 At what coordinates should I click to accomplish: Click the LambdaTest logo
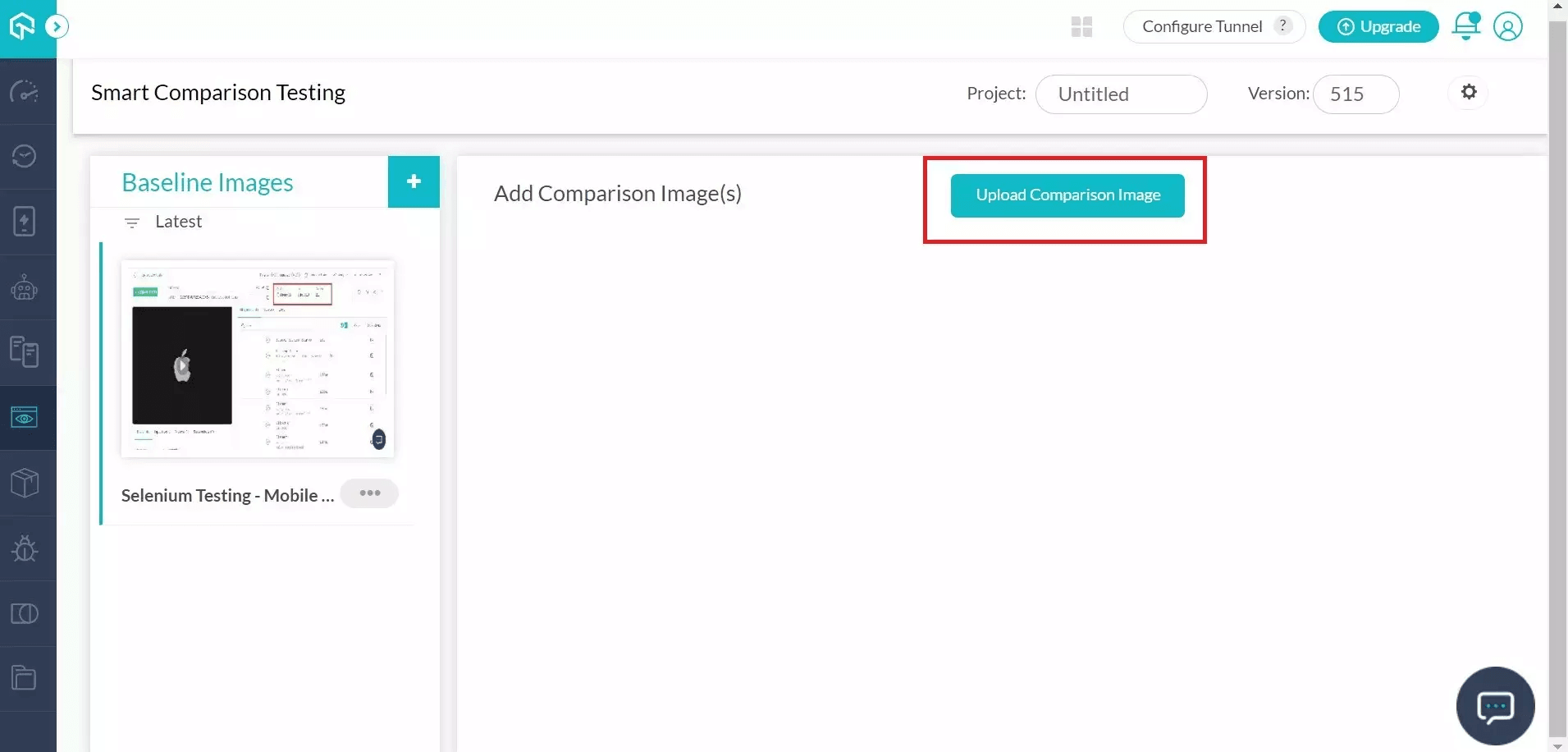[21, 25]
